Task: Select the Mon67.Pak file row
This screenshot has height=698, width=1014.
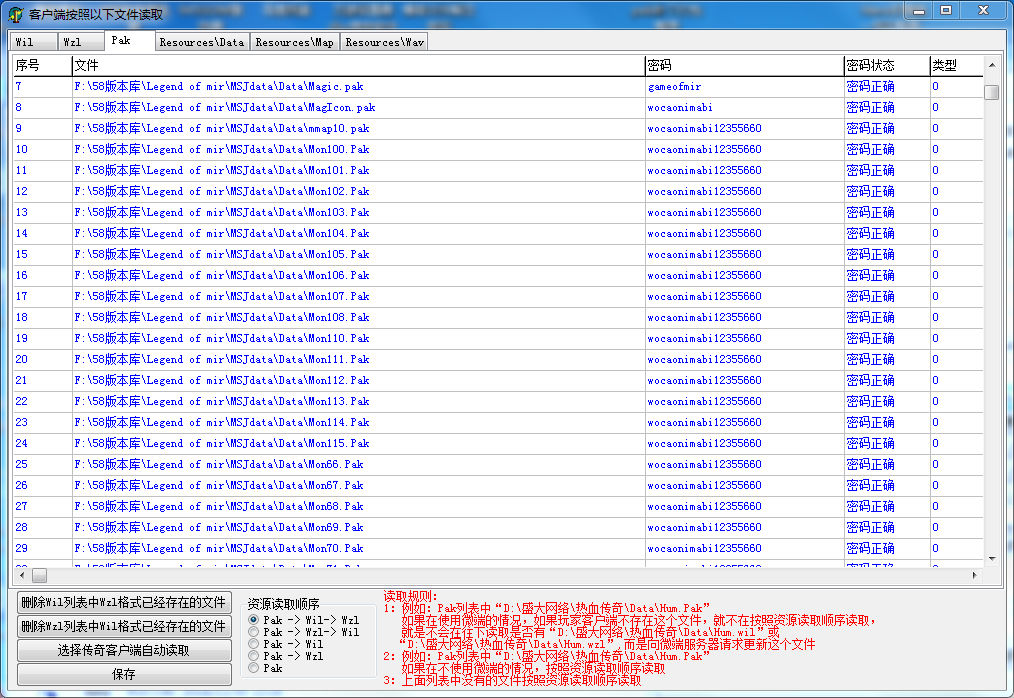Action: pyautogui.click(x=498, y=485)
